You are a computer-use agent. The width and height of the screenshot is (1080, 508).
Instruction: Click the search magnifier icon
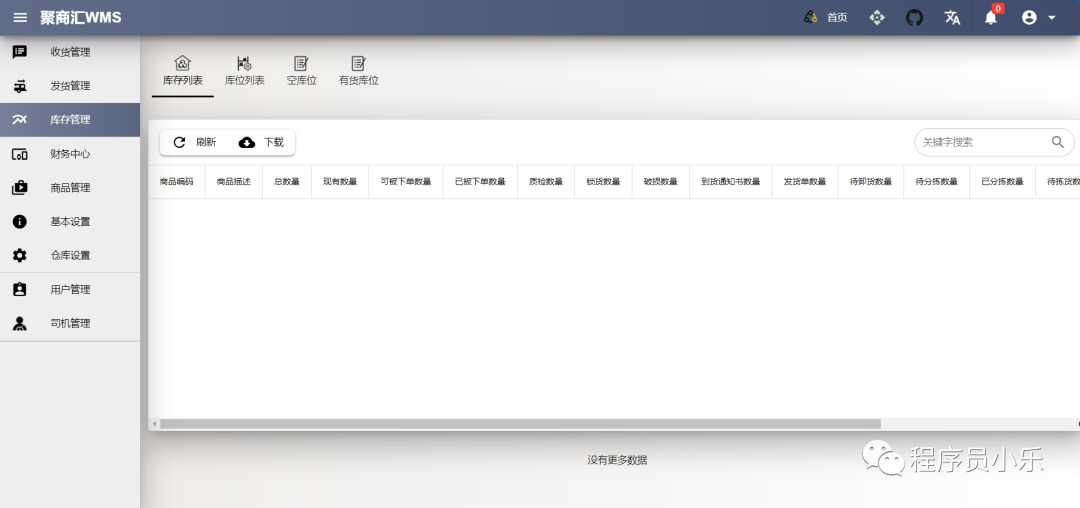(1057, 142)
